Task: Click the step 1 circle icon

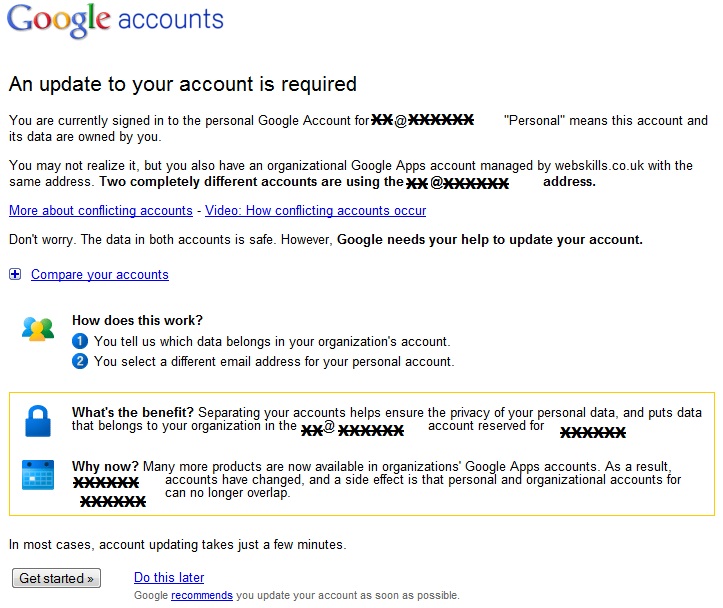Action: pos(80,342)
